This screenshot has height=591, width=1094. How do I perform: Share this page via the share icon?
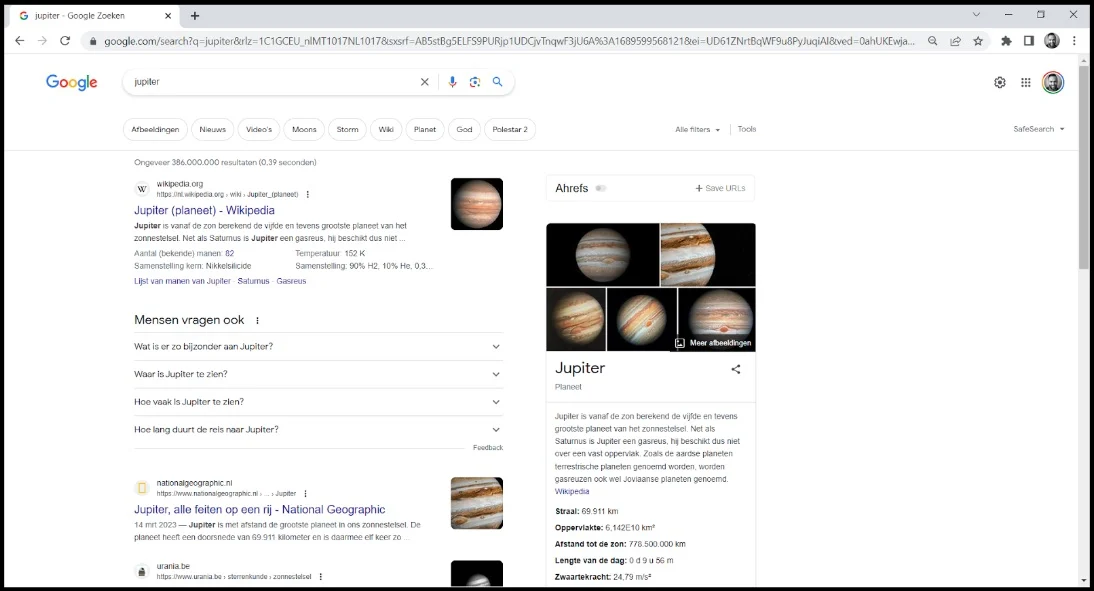click(x=955, y=41)
